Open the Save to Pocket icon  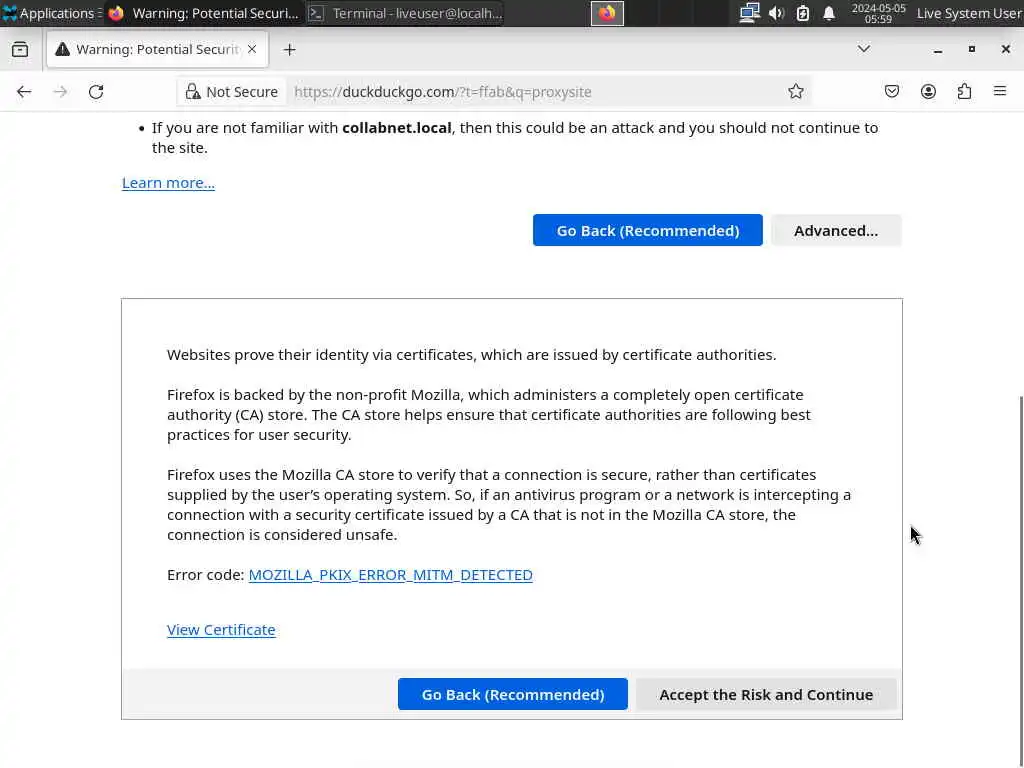click(892, 91)
